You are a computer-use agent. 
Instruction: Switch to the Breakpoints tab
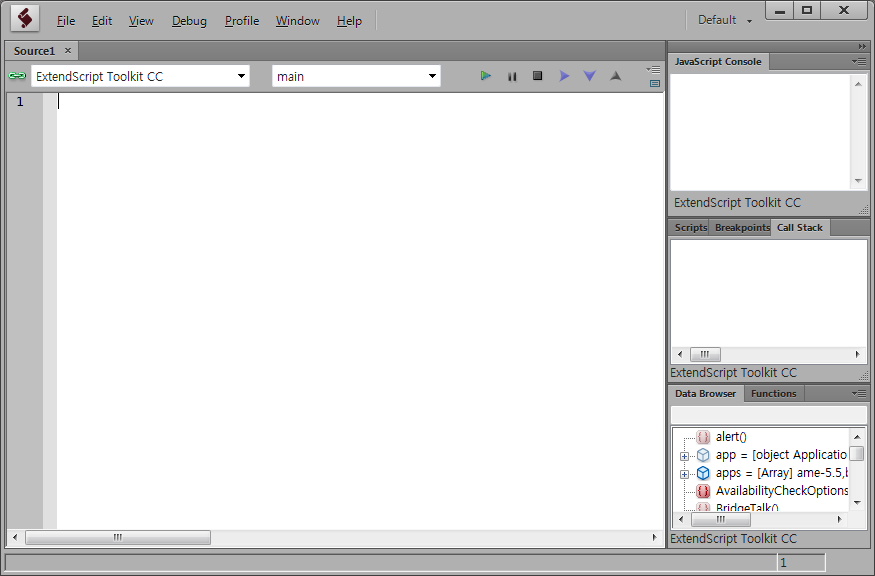click(x=742, y=227)
